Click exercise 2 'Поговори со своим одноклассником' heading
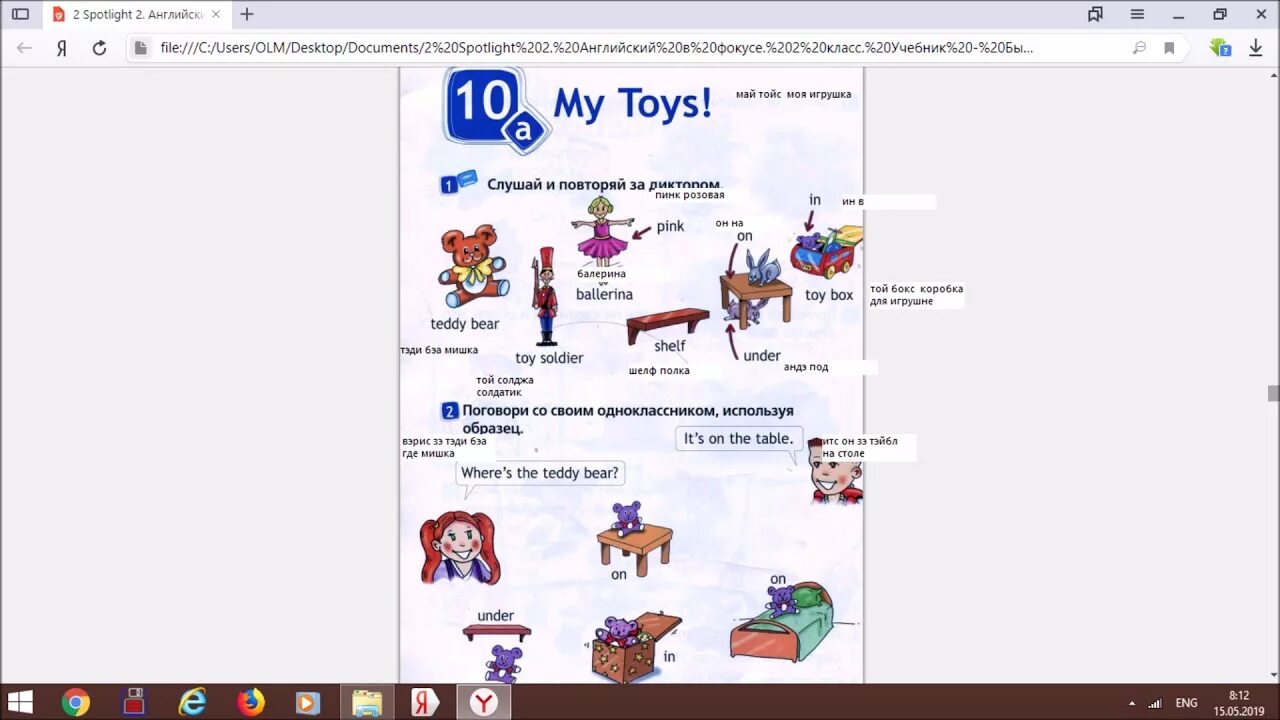 pos(627,419)
